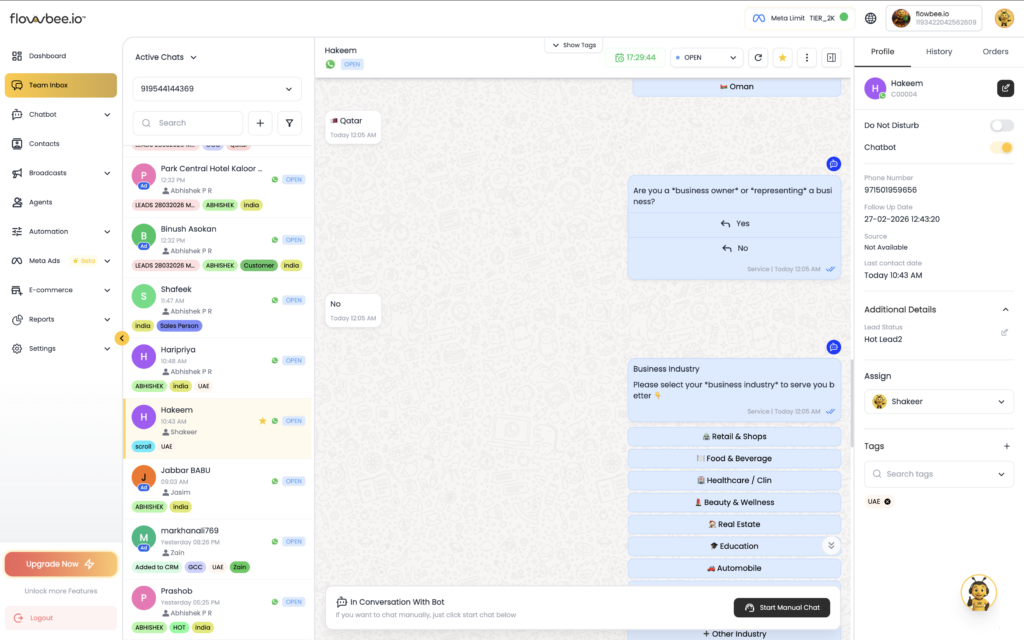Screen dimensions: 1024x640
Task: Click the plus icon beside search
Action: pyautogui.click(x=260, y=123)
